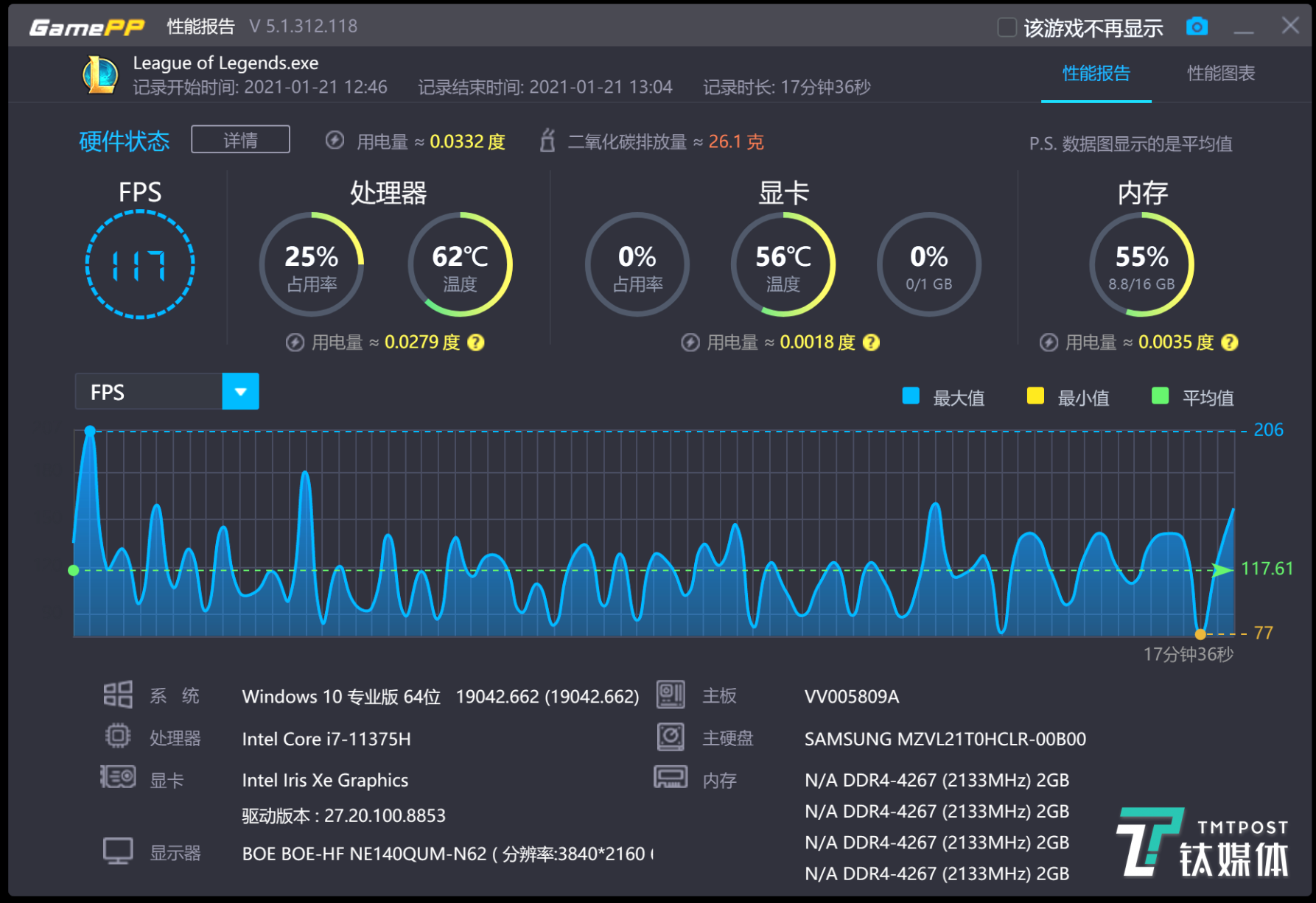Click the help icon beside GPU power usage
The image size is (1316, 903).
[x=871, y=342]
